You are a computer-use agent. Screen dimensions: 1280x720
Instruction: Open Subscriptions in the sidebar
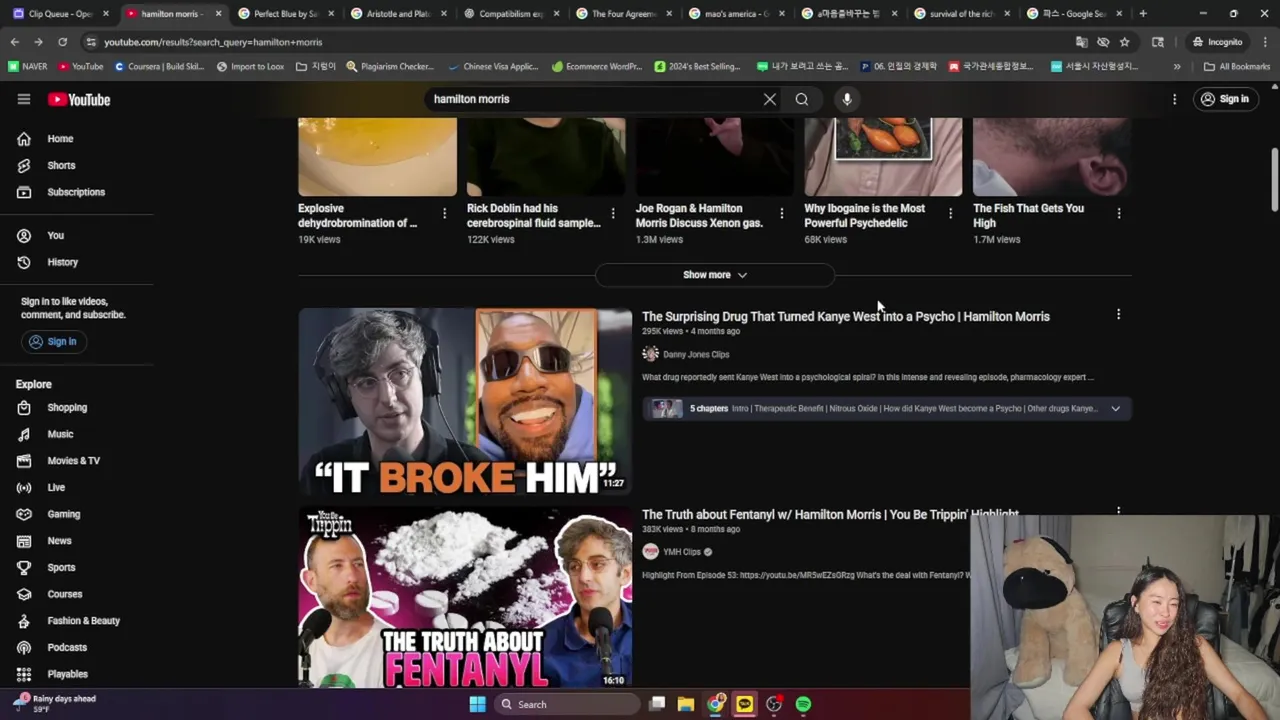(x=76, y=192)
